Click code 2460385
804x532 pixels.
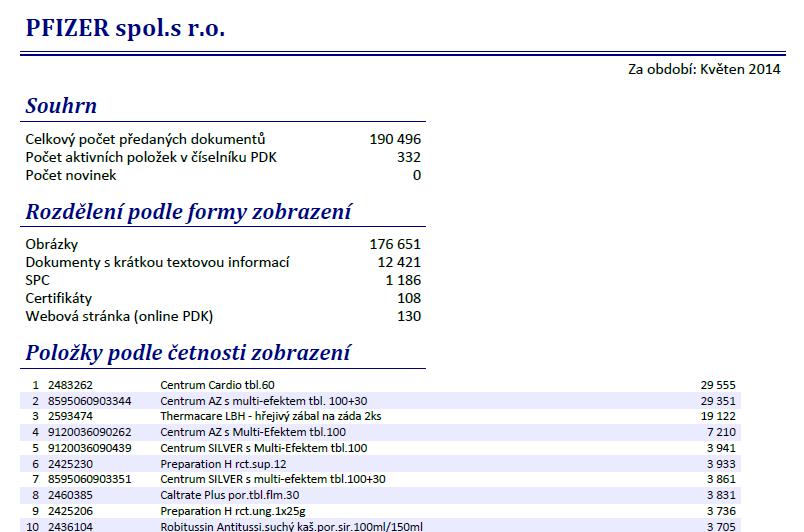tap(70, 495)
